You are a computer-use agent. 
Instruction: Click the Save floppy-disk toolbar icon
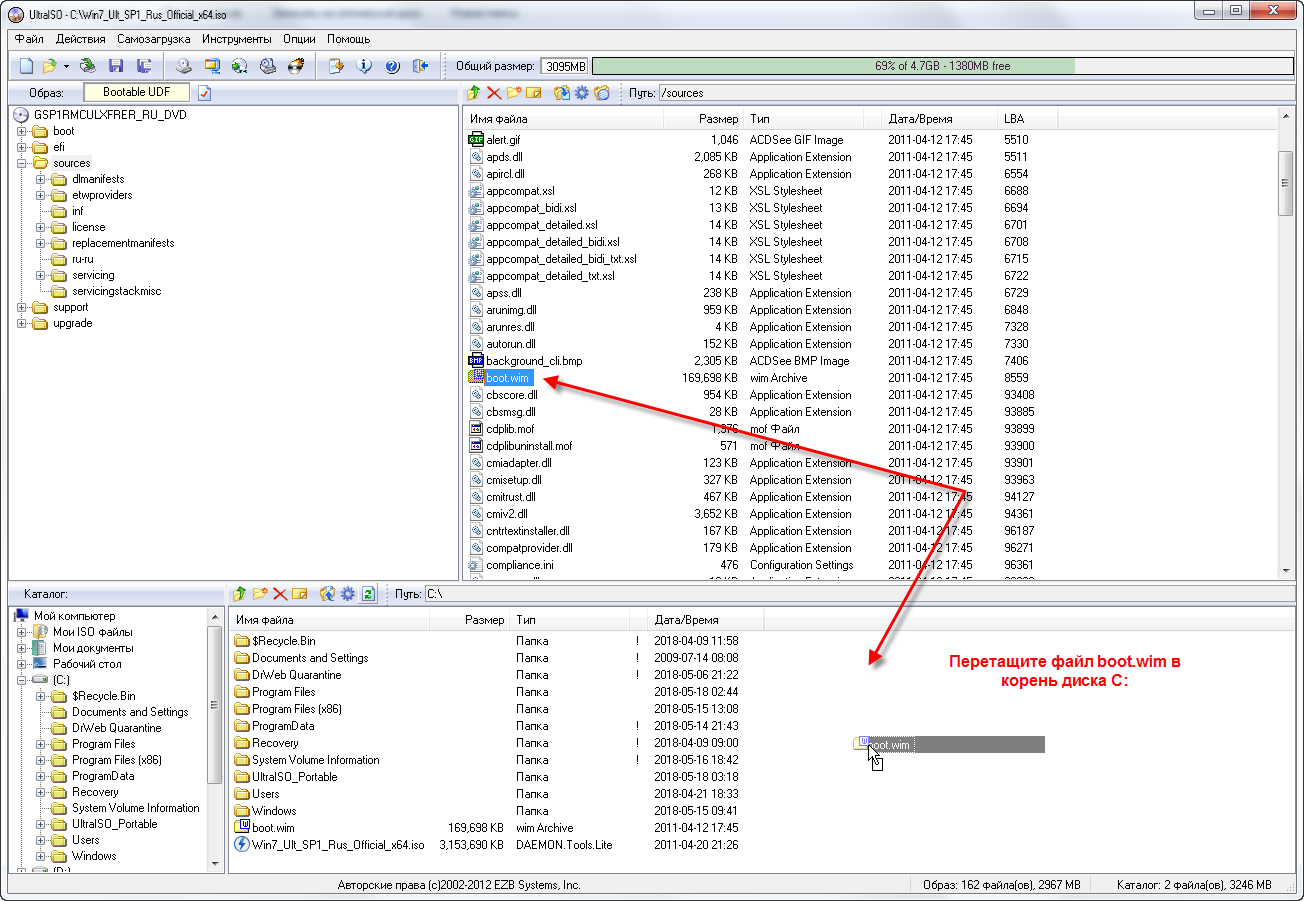116,66
